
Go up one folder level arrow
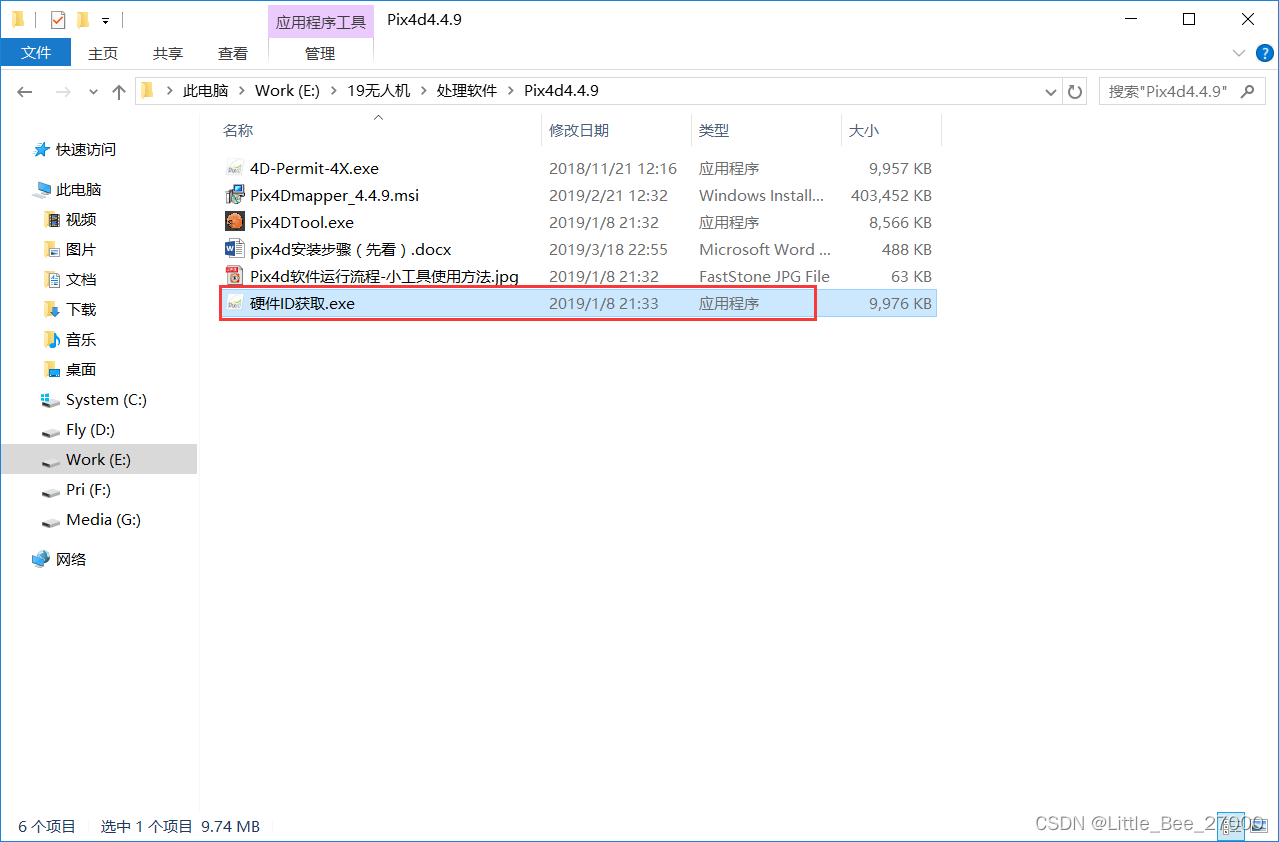[119, 91]
